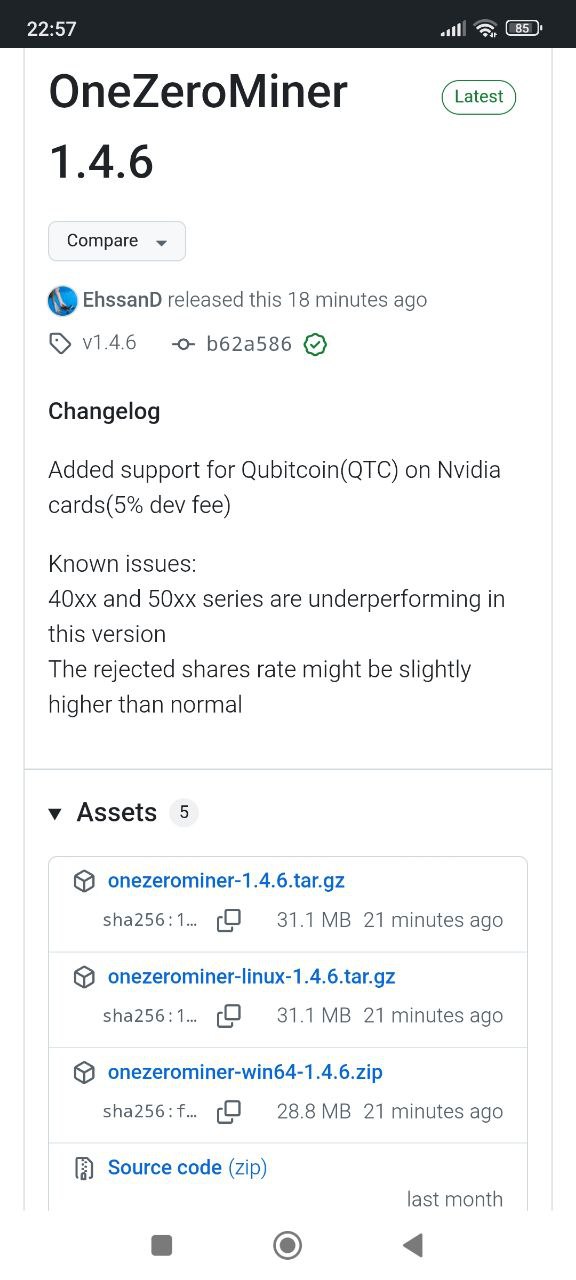Click the commit icon before b62a586

(x=183, y=345)
